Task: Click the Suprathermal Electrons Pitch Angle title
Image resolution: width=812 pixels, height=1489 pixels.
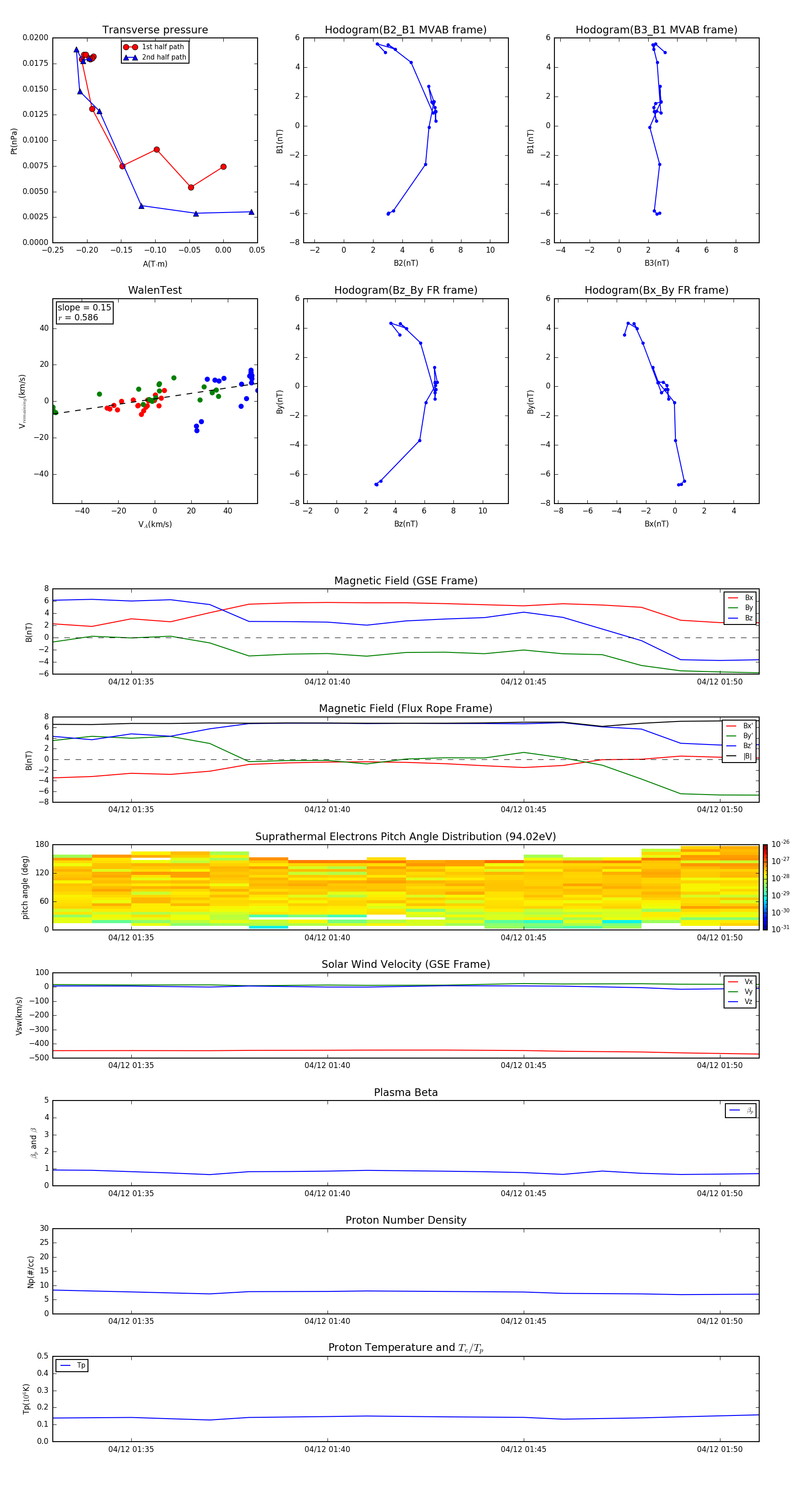Action: (406, 837)
